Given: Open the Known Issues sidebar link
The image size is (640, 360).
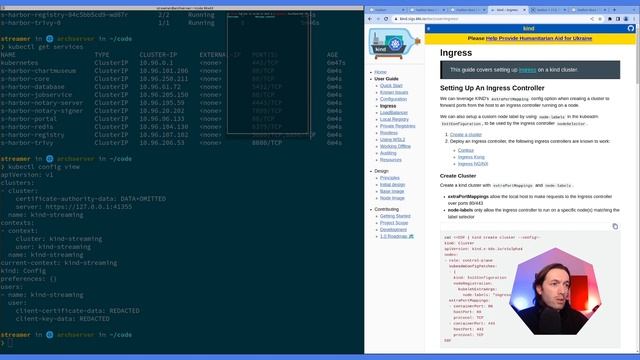Looking at the screenshot, I should 394,93.
